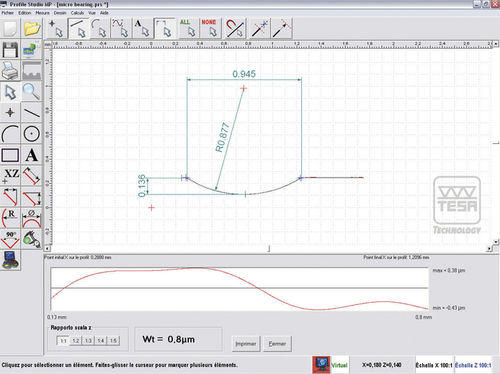
Task: Set z scale ratio to 1:5
Action: pos(113,341)
